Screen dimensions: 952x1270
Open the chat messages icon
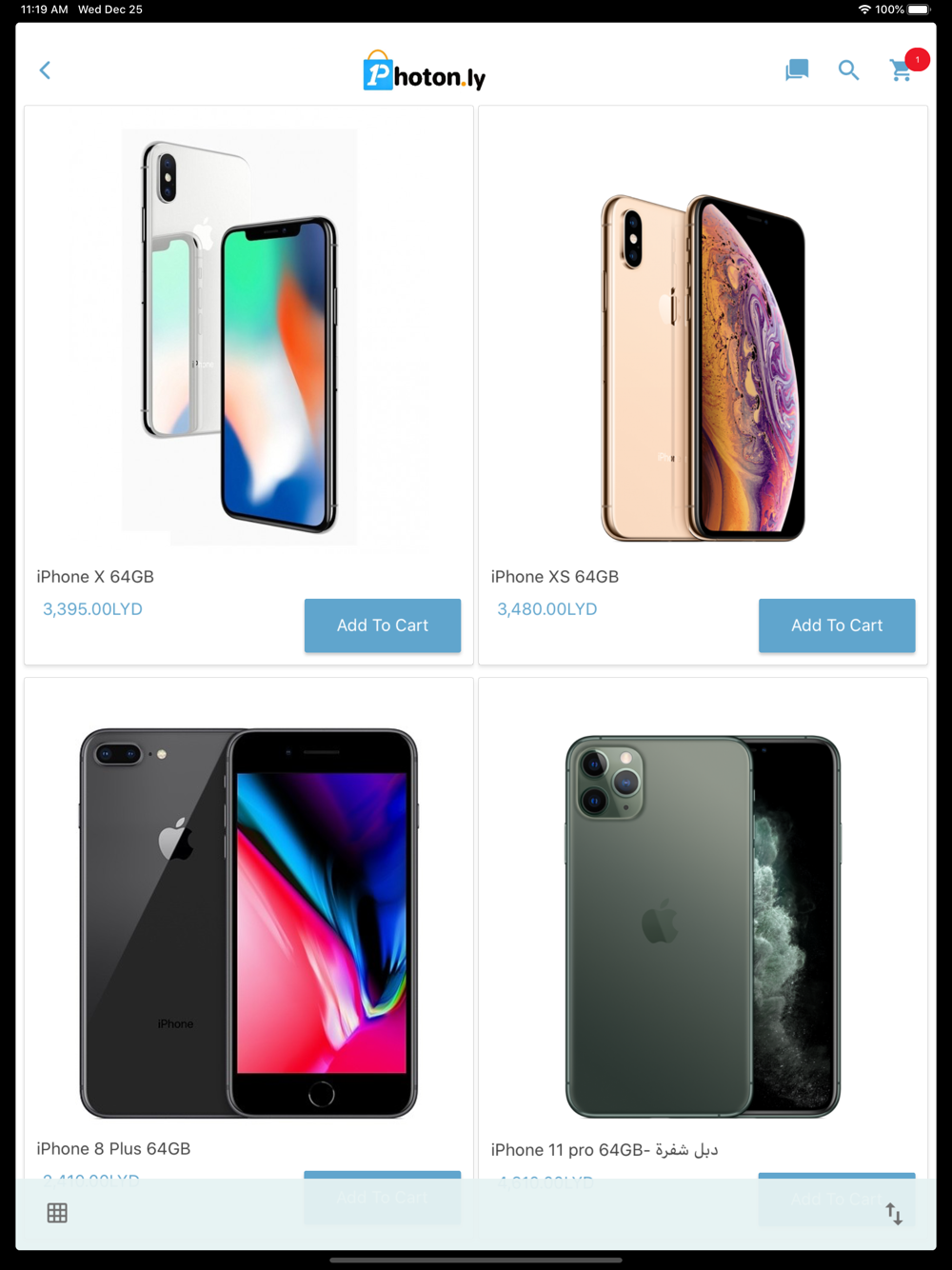[x=797, y=69]
